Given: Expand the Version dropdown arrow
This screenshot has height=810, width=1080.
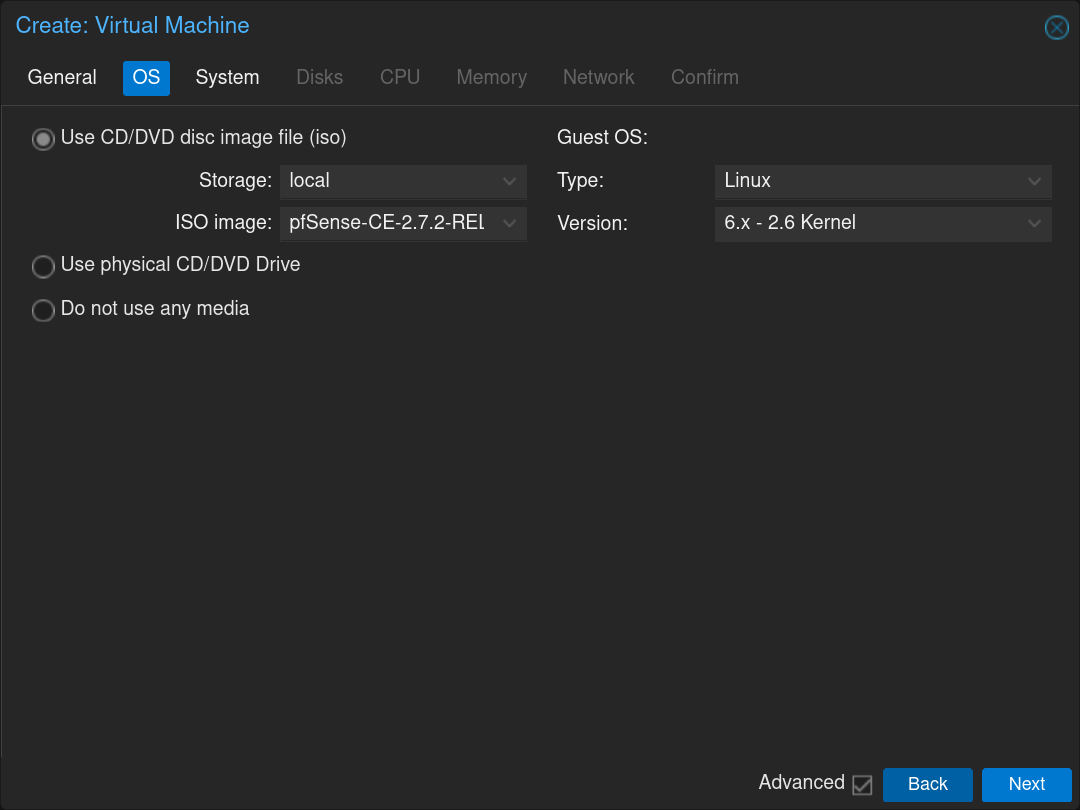Looking at the screenshot, I should (x=1034, y=223).
